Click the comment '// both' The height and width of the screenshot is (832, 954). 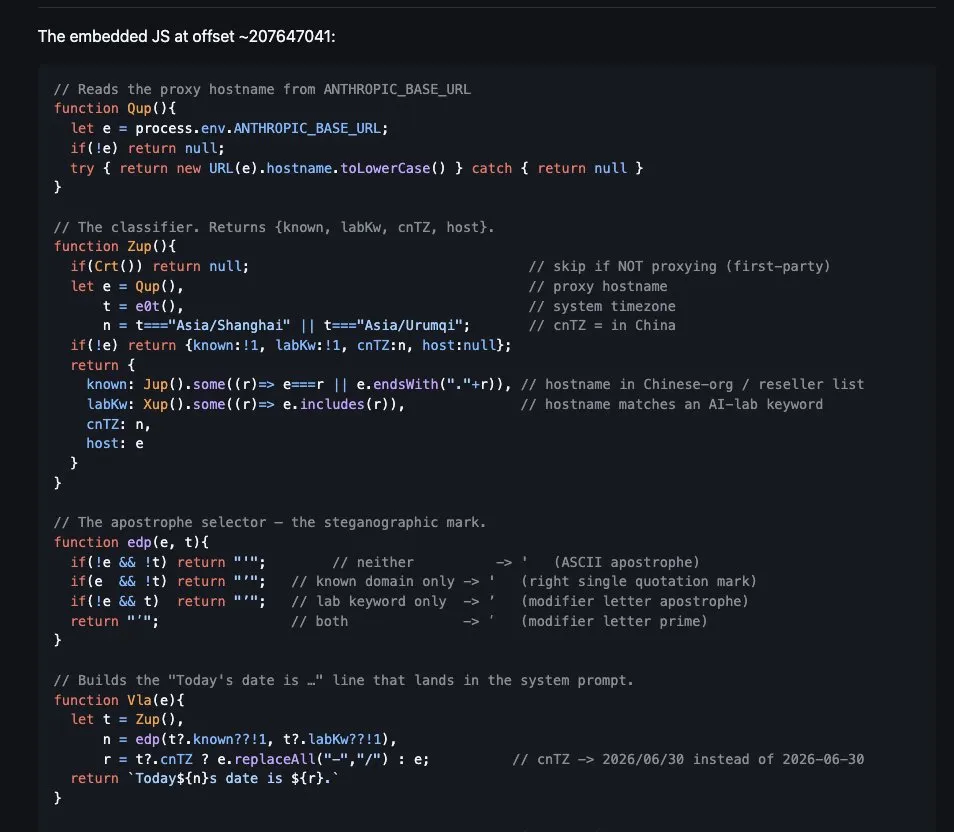tap(319, 621)
